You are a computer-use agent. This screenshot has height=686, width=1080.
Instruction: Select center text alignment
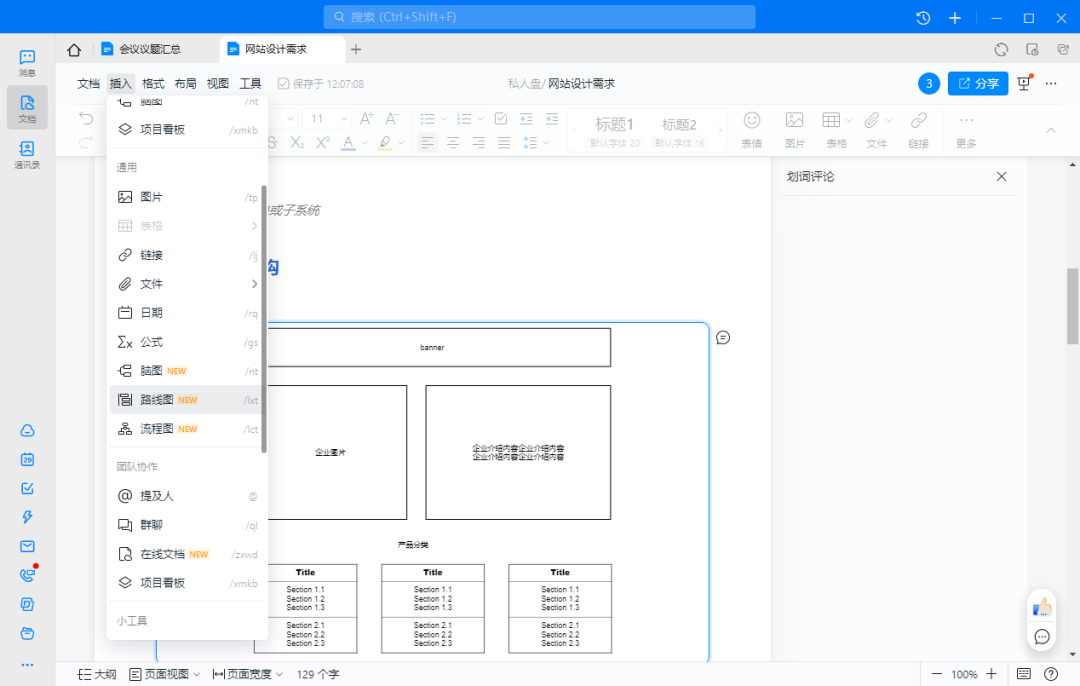453,143
